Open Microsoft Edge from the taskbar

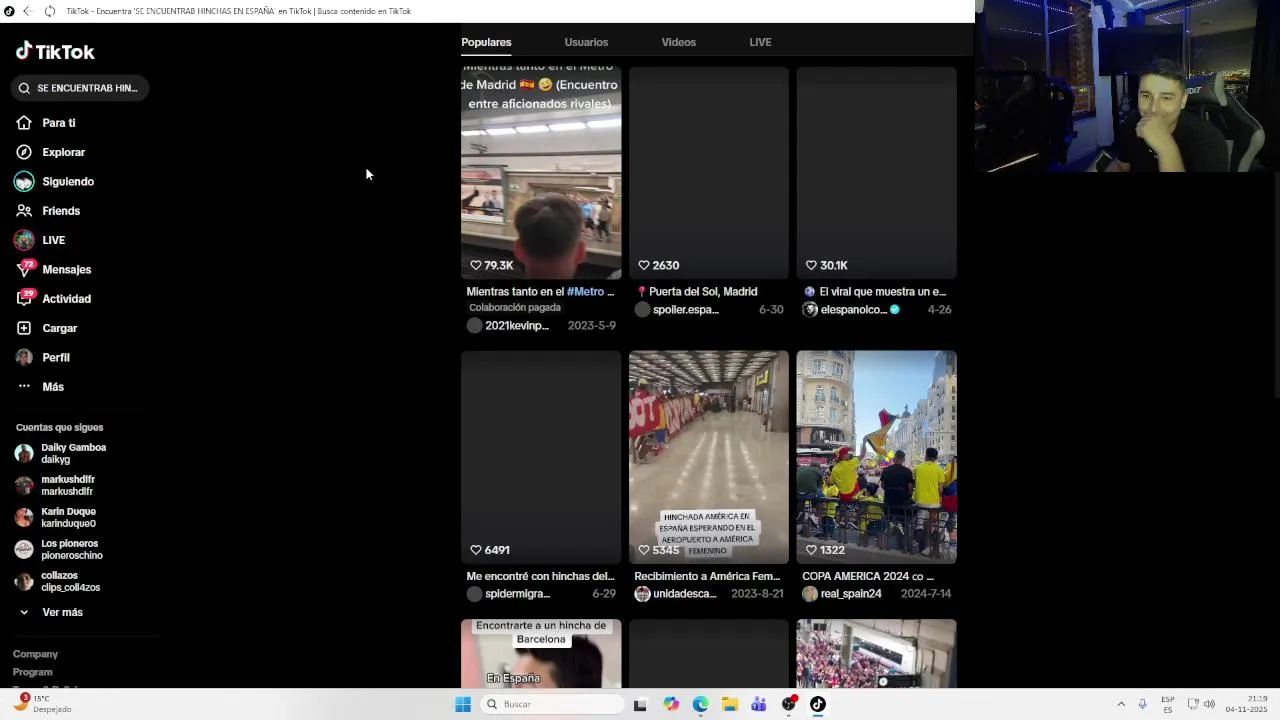700,704
